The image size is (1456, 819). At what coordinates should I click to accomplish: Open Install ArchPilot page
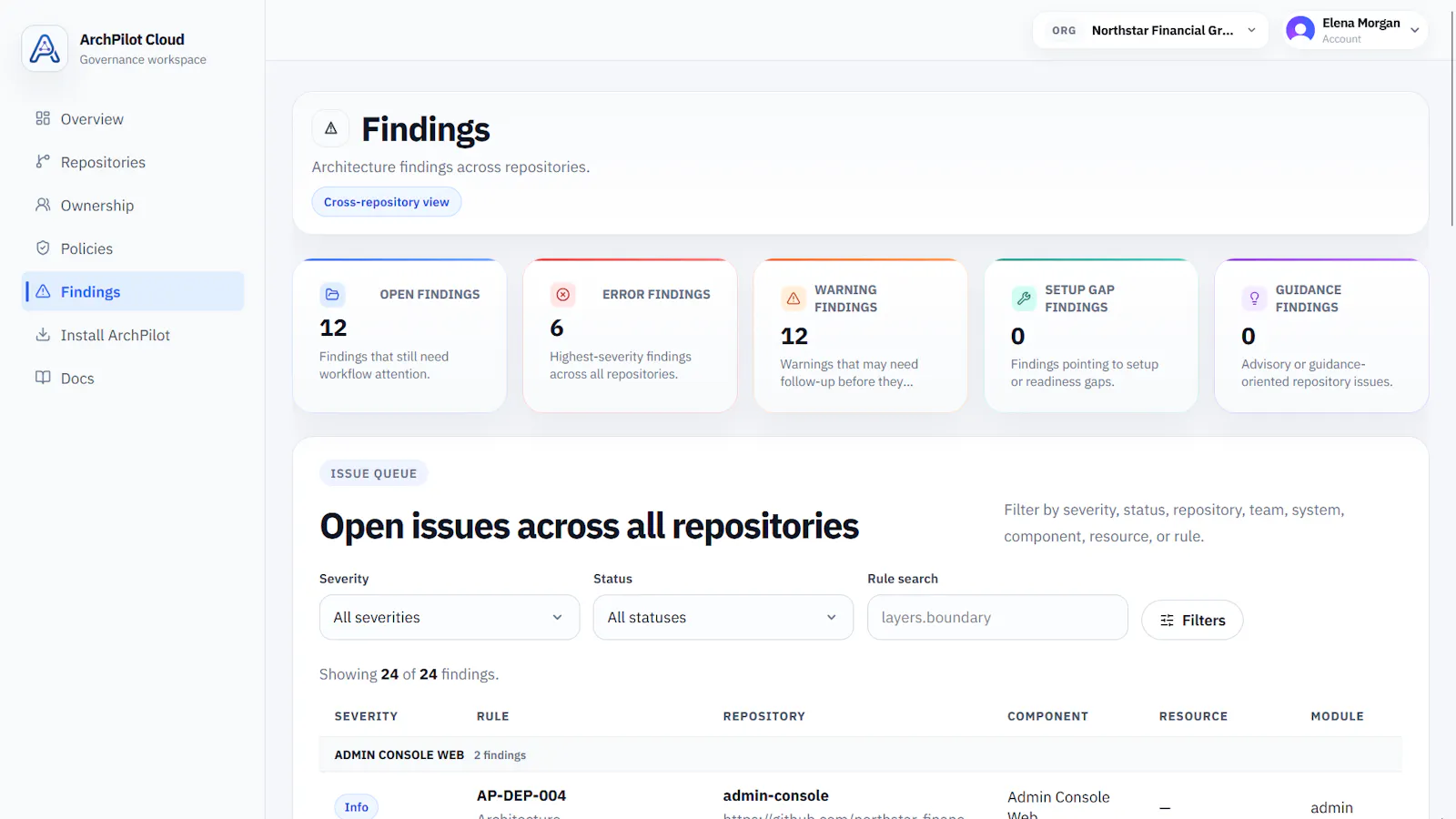(133, 335)
